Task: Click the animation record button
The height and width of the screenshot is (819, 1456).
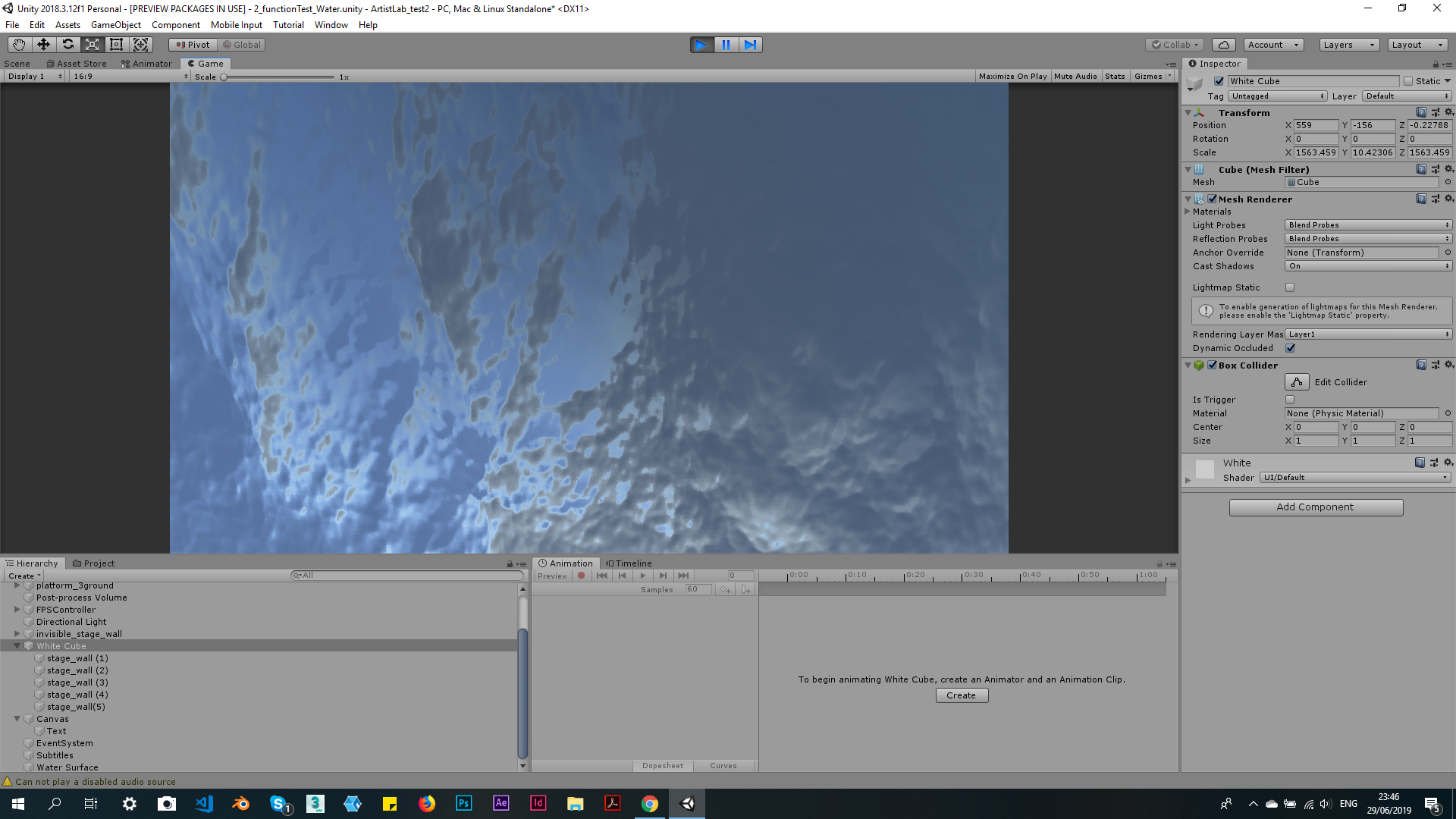Action: [582, 576]
